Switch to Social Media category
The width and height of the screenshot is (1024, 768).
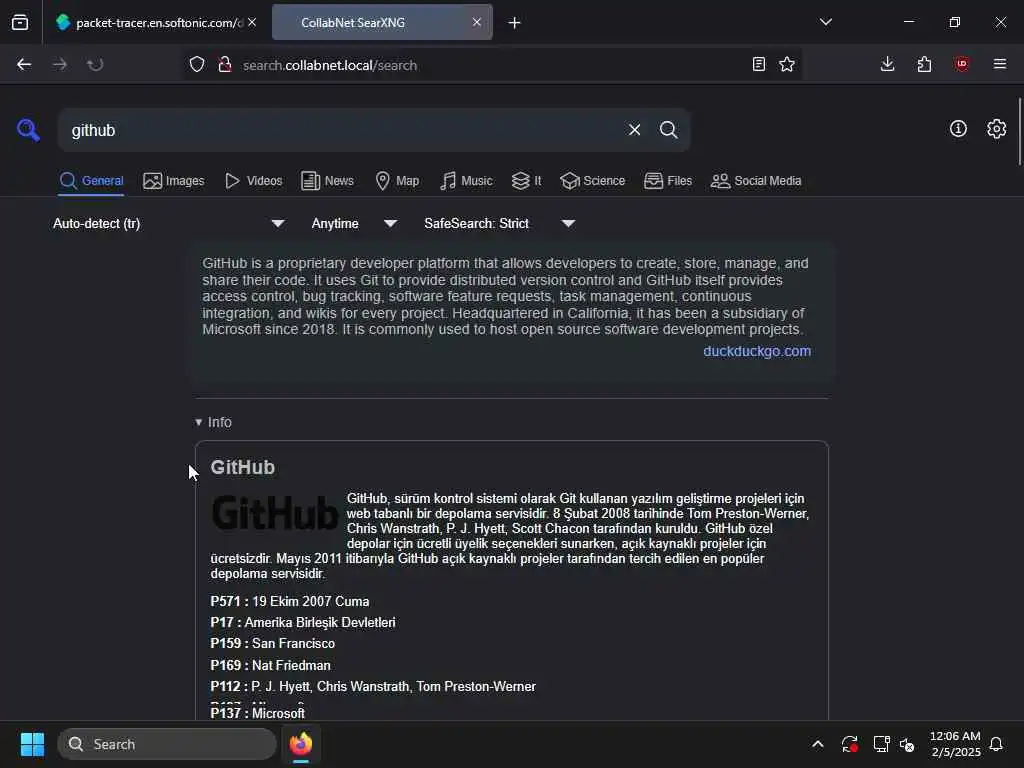coord(756,181)
